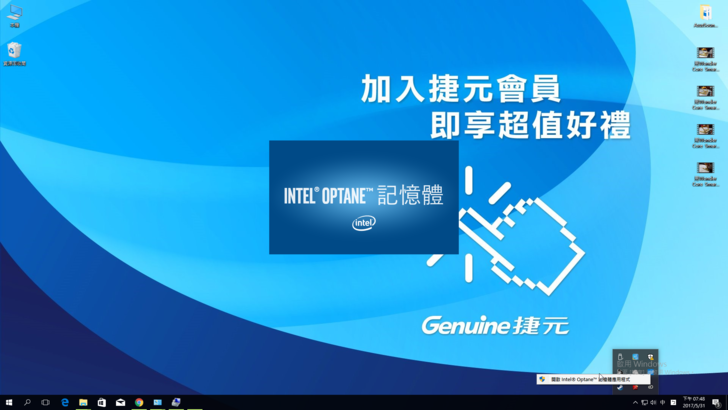The height and width of the screenshot is (410, 728).
Task: Open the This PC desktop icon
Action: click(14, 16)
